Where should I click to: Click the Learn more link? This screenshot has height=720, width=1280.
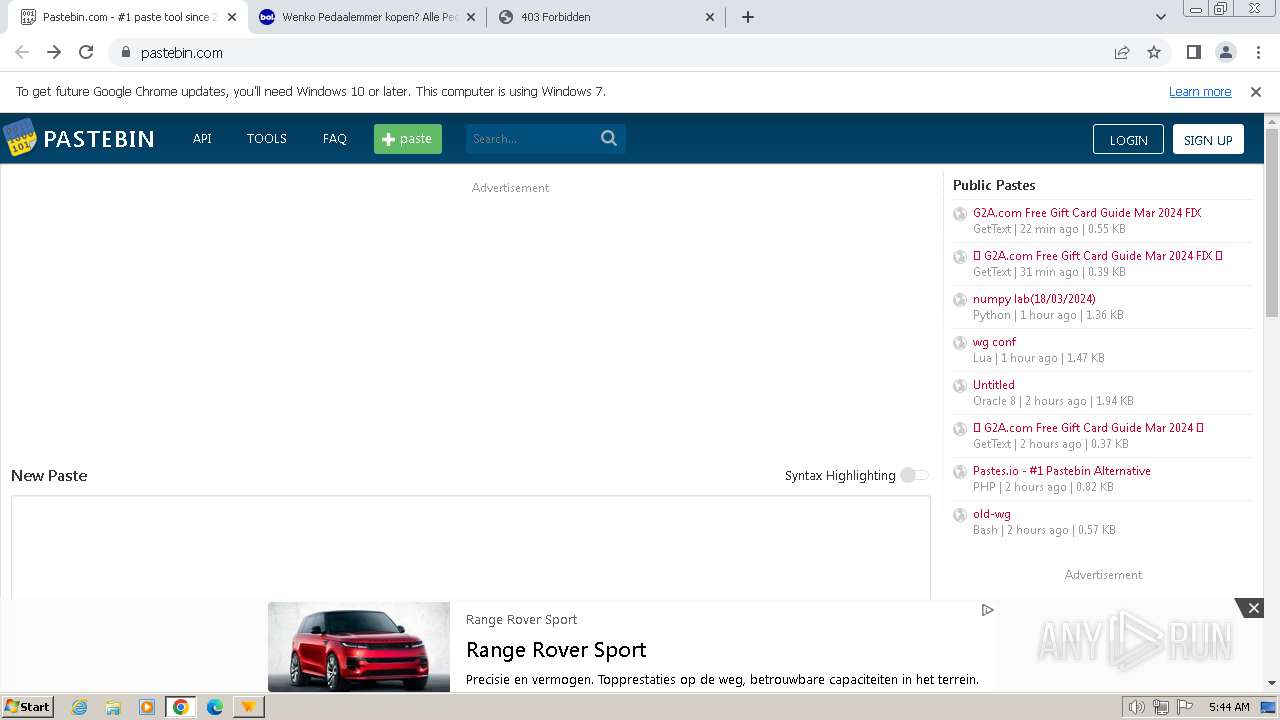click(x=1200, y=92)
